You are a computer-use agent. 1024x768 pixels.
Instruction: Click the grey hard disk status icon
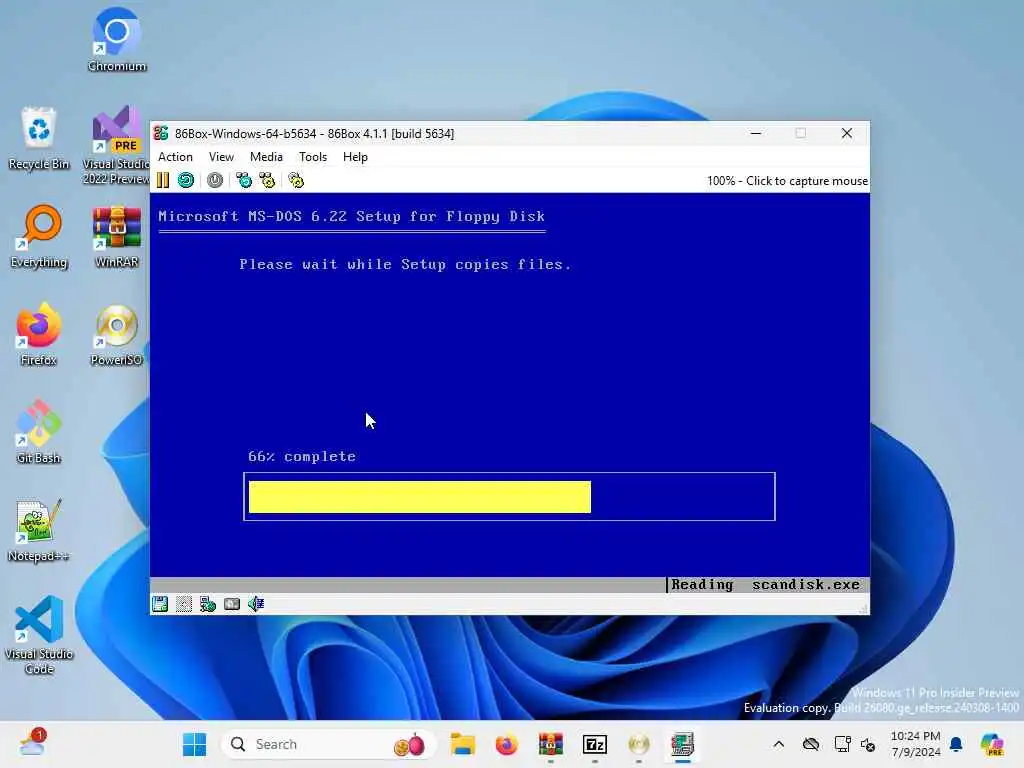(x=232, y=604)
